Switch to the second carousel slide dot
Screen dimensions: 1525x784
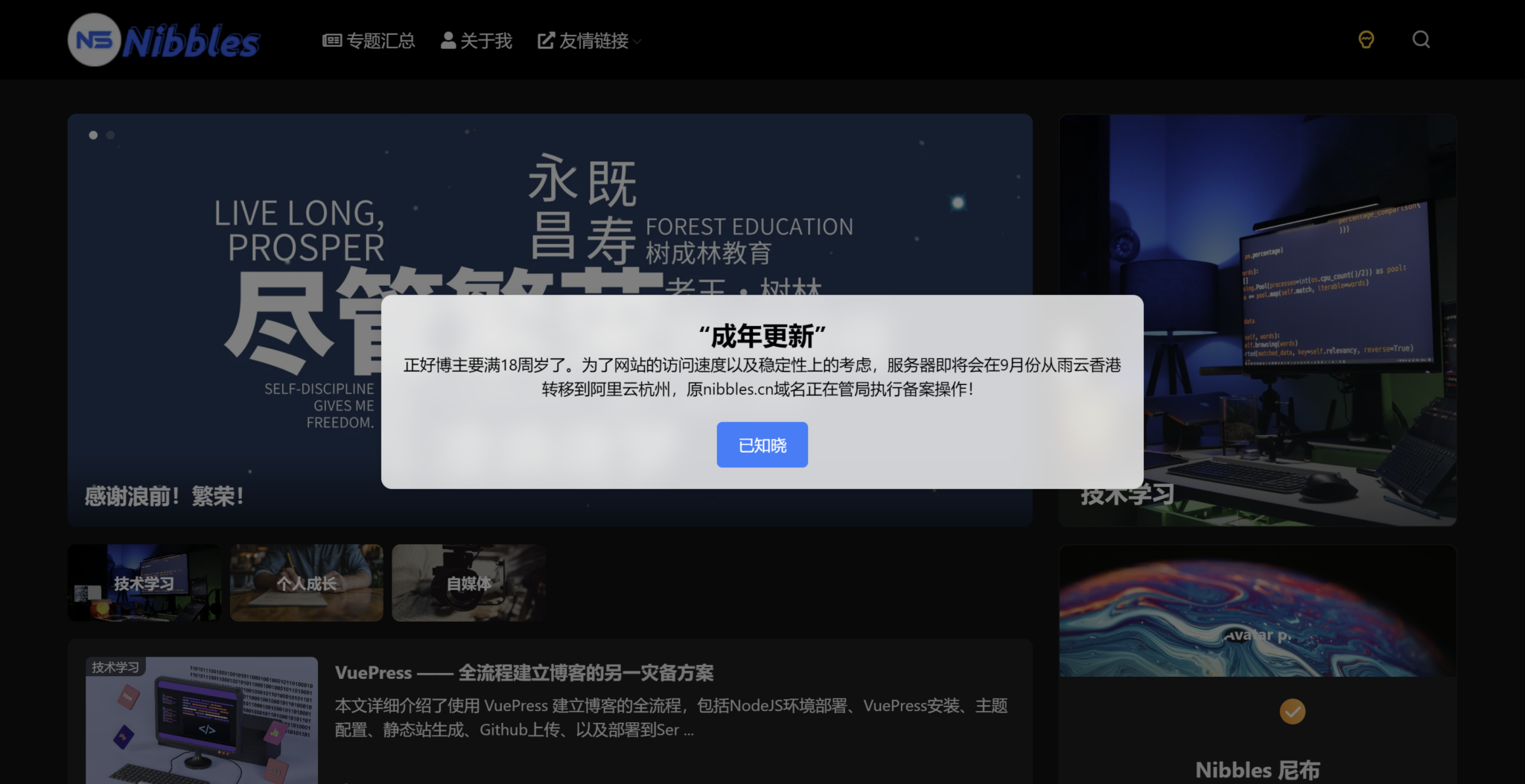111,135
